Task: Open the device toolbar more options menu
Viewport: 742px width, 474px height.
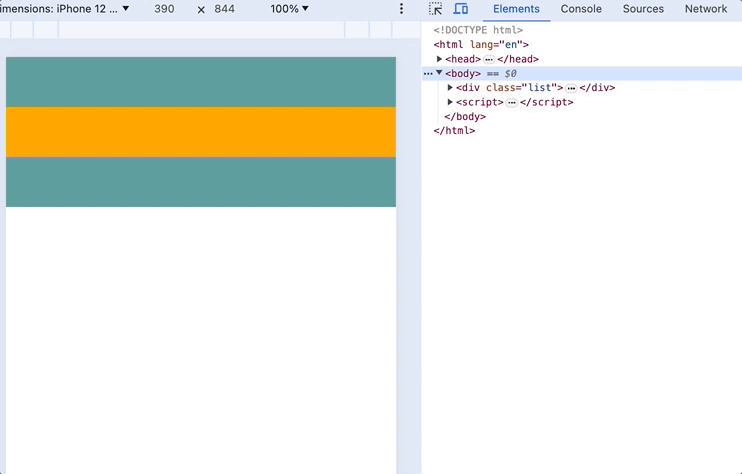Action: (401, 9)
